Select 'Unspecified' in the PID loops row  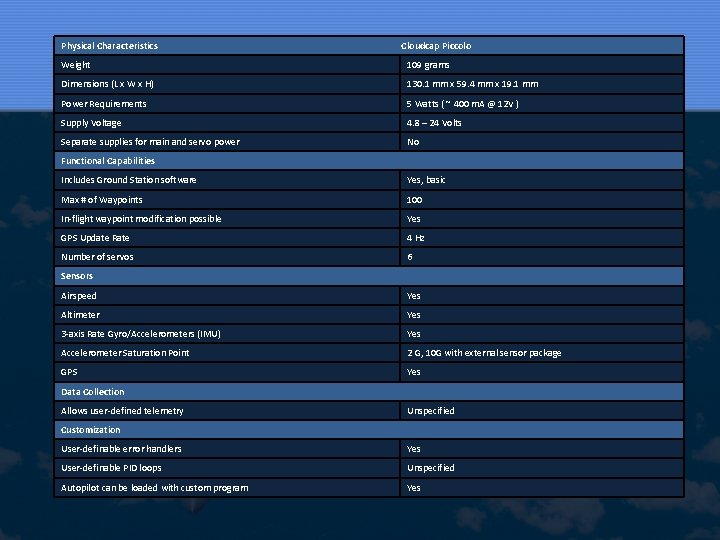[x=431, y=468]
